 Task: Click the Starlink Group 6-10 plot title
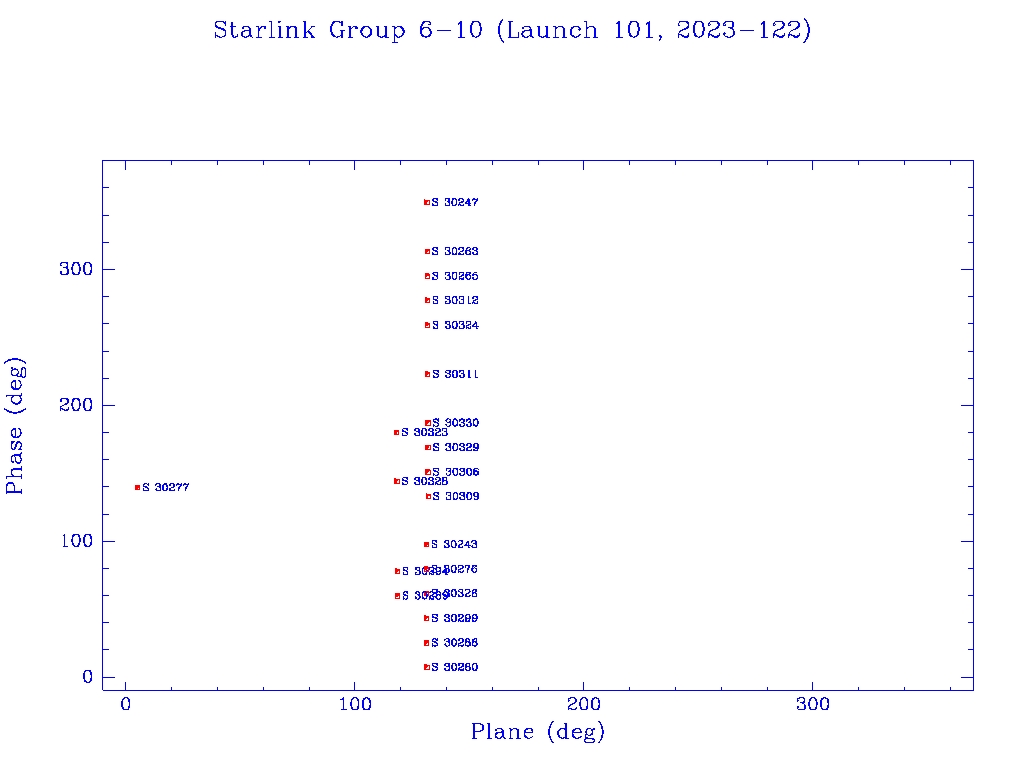tap(512, 30)
